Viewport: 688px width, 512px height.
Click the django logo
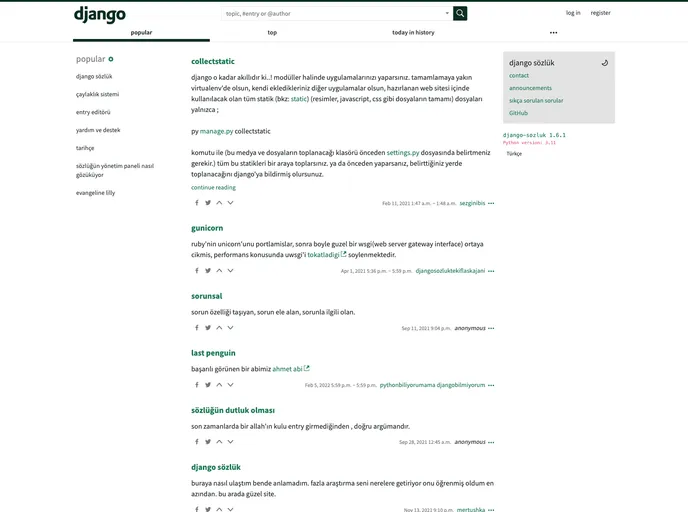point(100,14)
